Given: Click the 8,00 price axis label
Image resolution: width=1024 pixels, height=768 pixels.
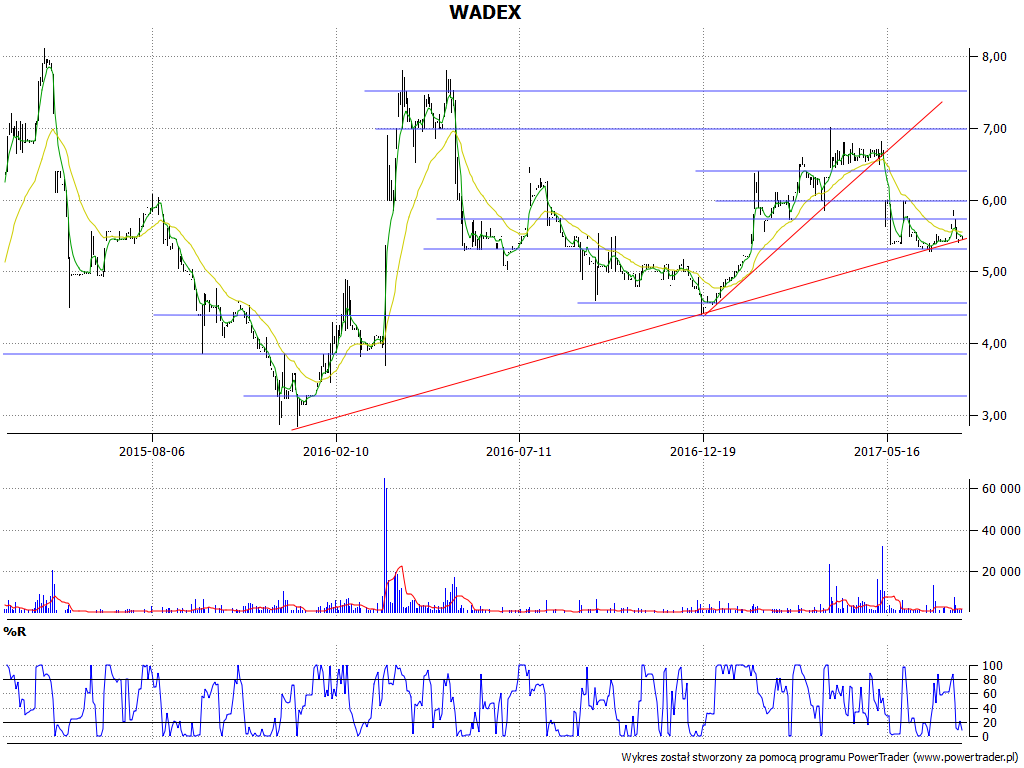Looking at the screenshot, I should click(x=994, y=57).
